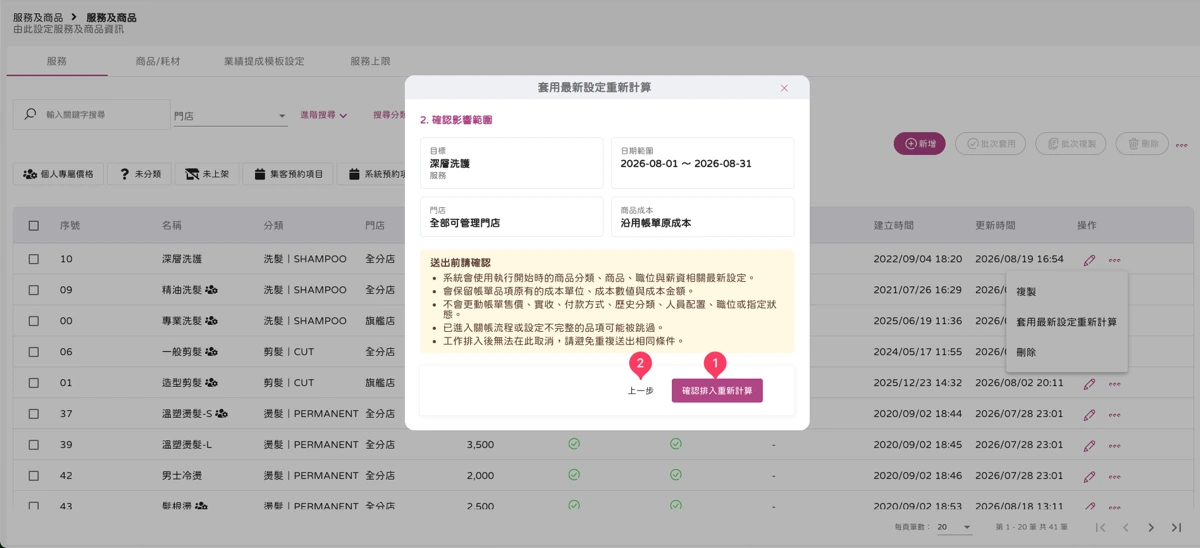Click the 3,500 price cell
This screenshot has height=548, width=1200.
click(x=480, y=445)
